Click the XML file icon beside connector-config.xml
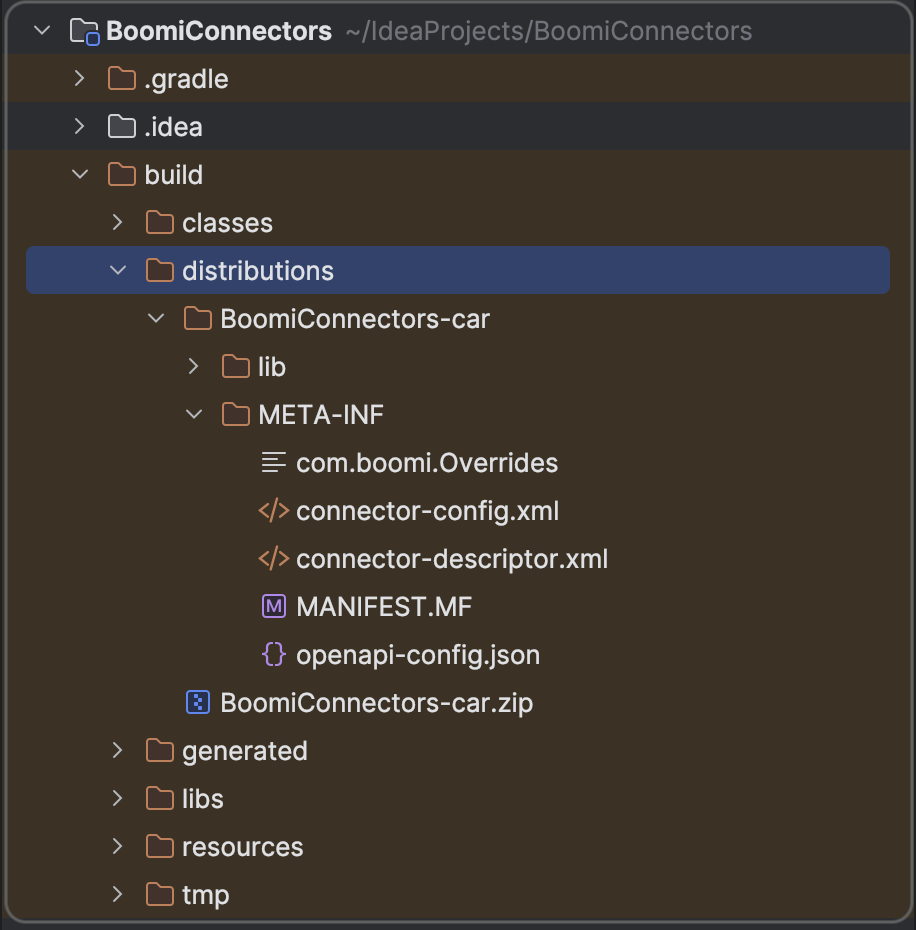The width and height of the screenshot is (916, 930). tap(273, 510)
